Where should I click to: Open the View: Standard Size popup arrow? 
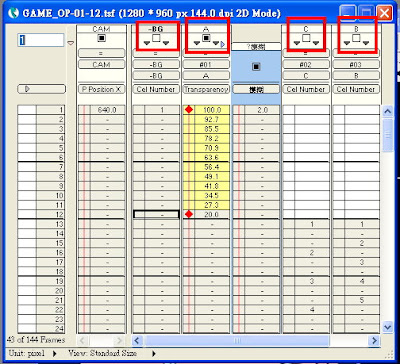[154, 353]
